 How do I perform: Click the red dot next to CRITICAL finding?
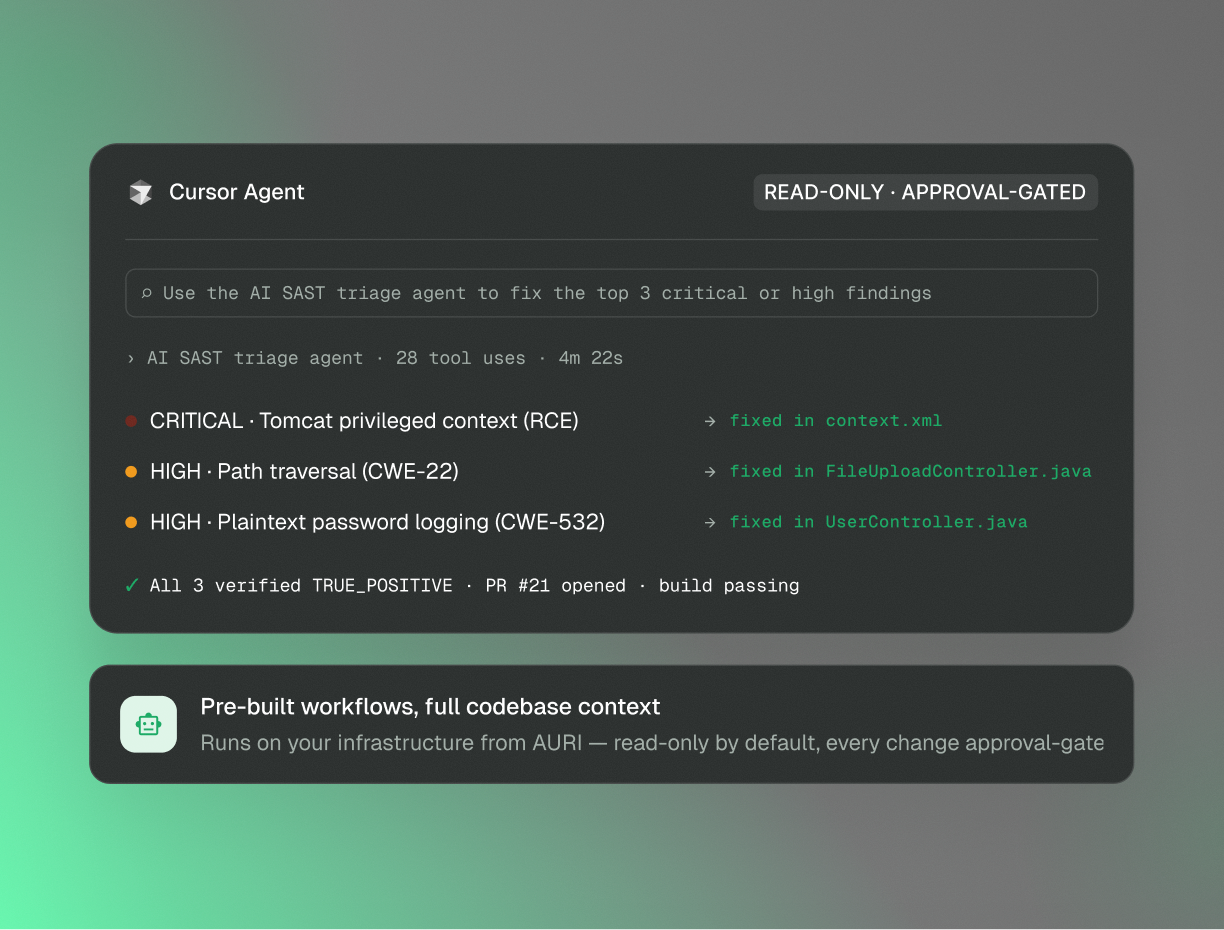click(131, 421)
